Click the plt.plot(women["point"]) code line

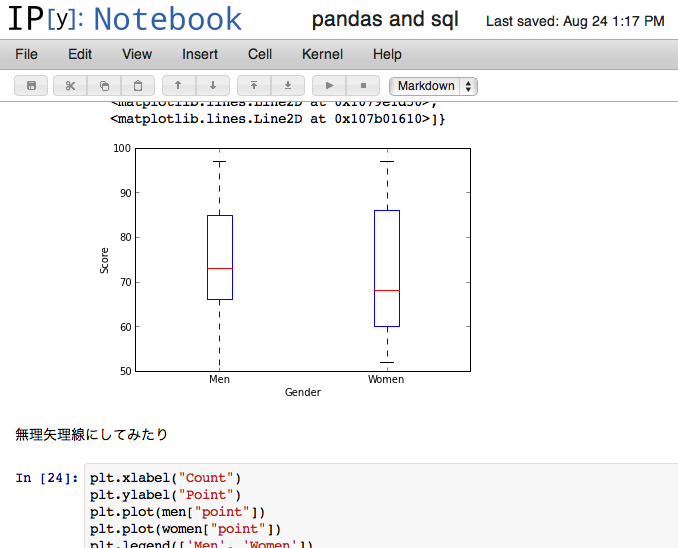coord(185,529)
